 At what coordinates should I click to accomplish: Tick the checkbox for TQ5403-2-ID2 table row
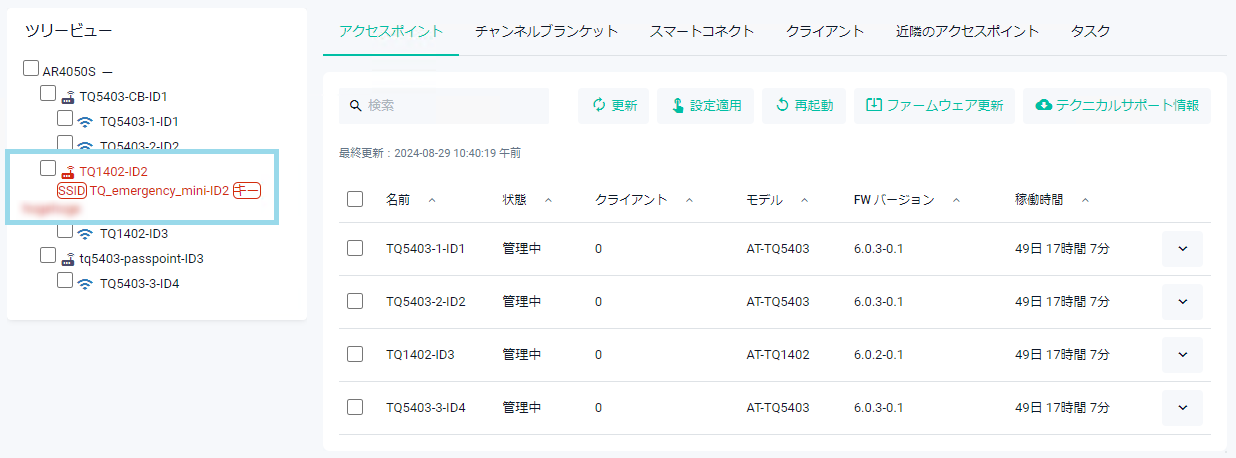pos(355,301)
